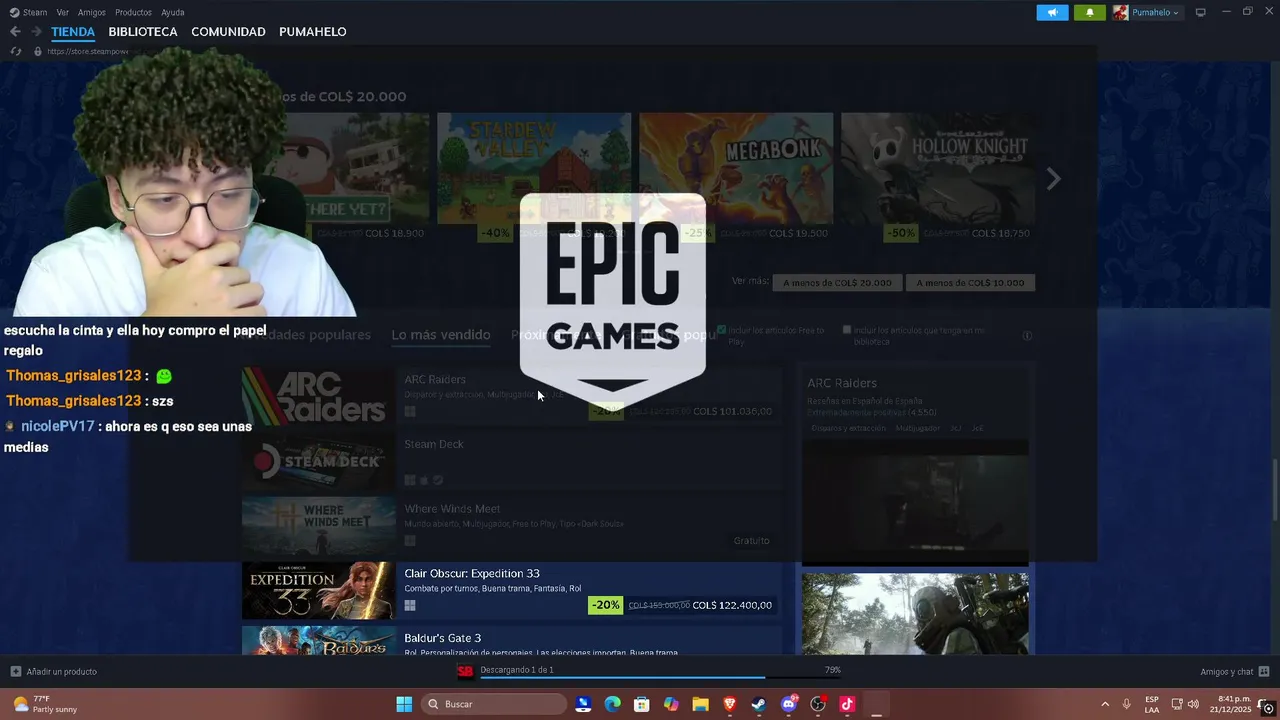Advance carousel with the right chevron arrow
1280x720 pixels.
tap(1053, 179)
